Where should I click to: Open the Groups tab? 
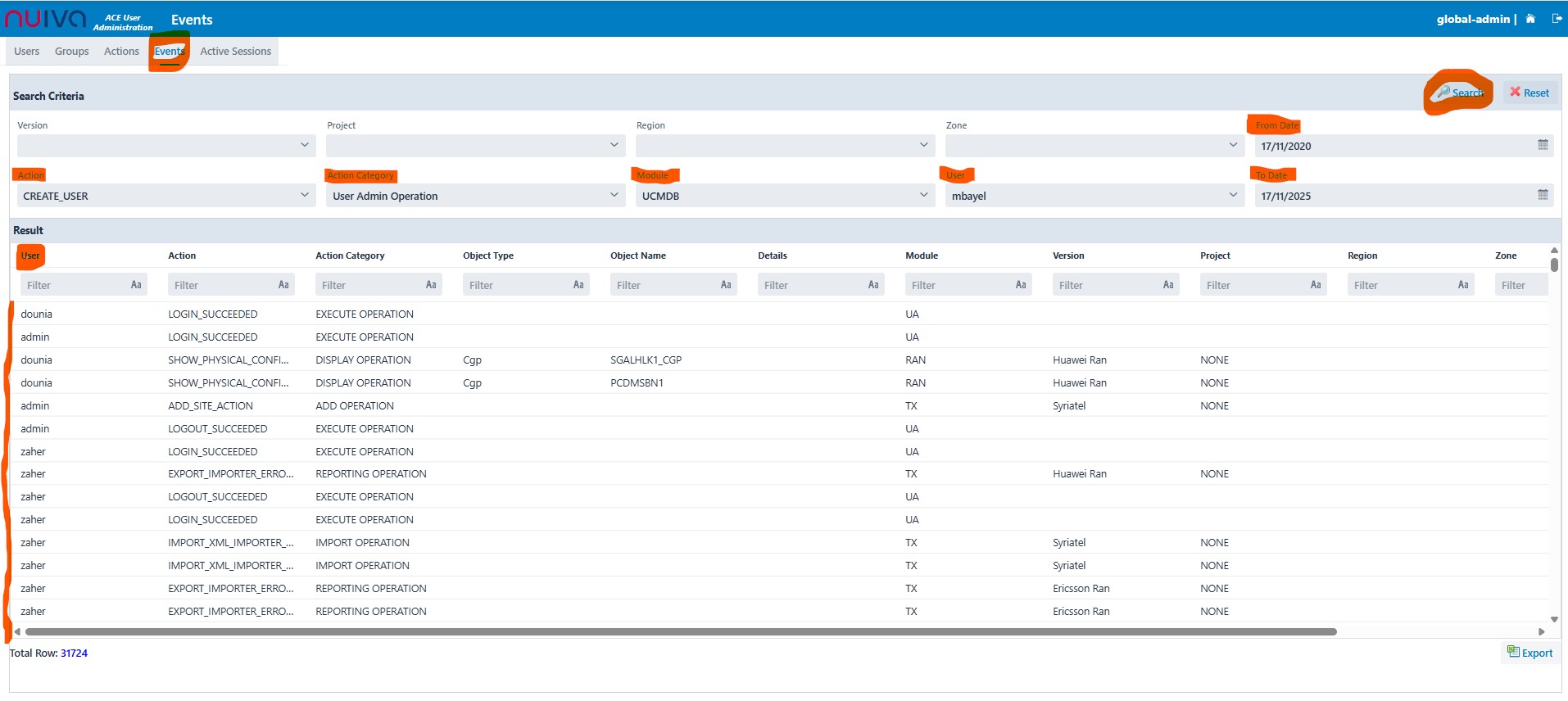pos(71,52)
